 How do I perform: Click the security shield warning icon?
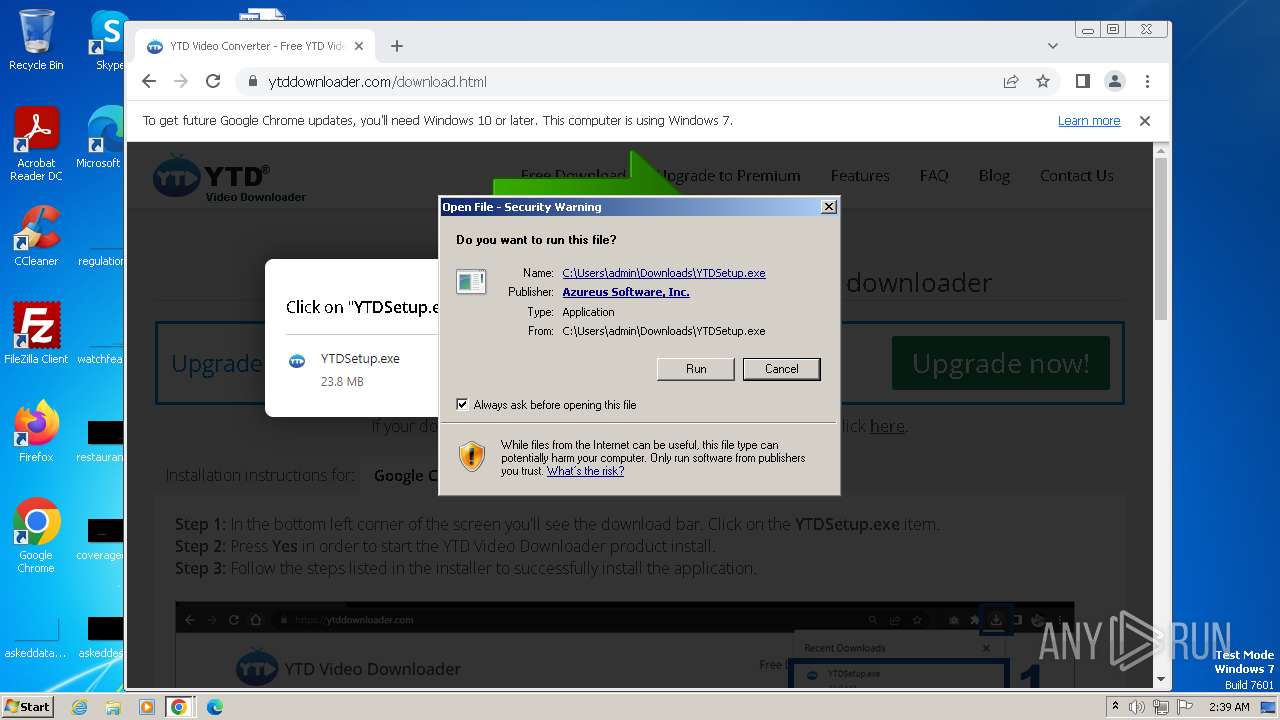472,457
